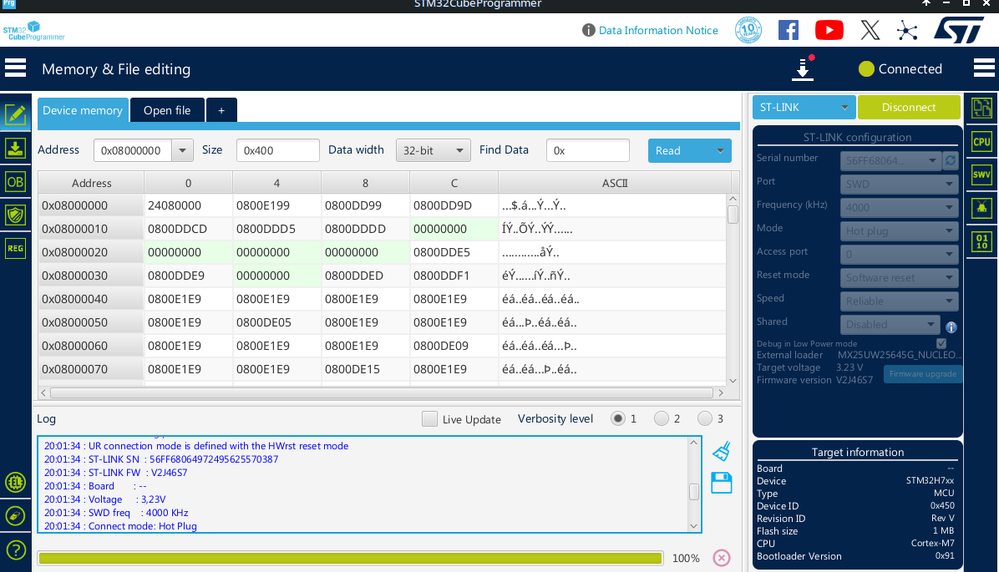Cancel operation with red X icon
Image resolution: width=999 pixels, height=572 pixels.
pyautogui.click(x=721, y=558)
